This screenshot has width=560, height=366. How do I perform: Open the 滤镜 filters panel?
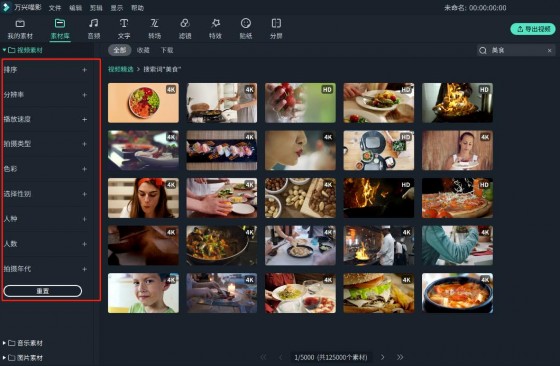click(185, 29)
